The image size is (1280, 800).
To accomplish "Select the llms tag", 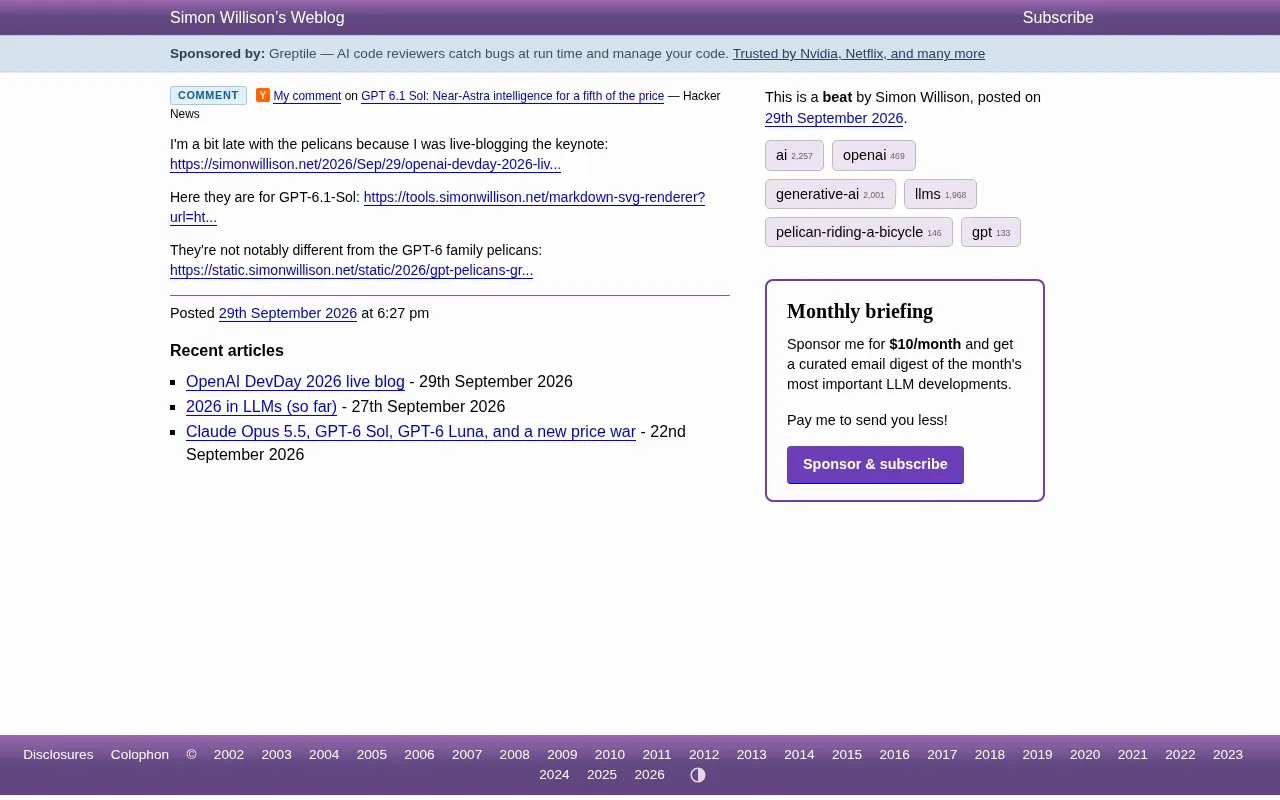I will click(940, 194).
